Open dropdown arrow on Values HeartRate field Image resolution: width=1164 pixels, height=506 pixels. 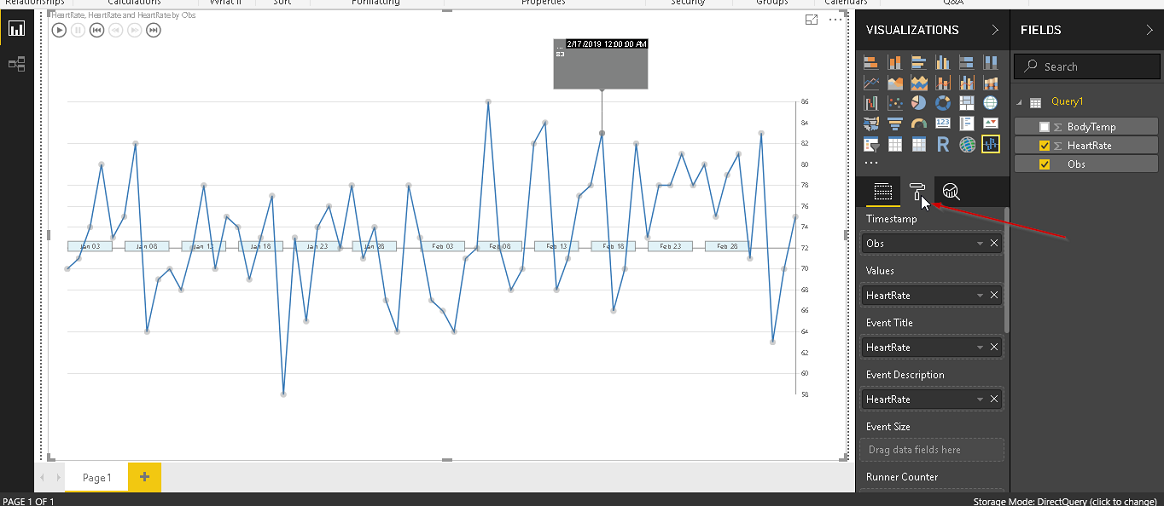click(x=980, y=295)
